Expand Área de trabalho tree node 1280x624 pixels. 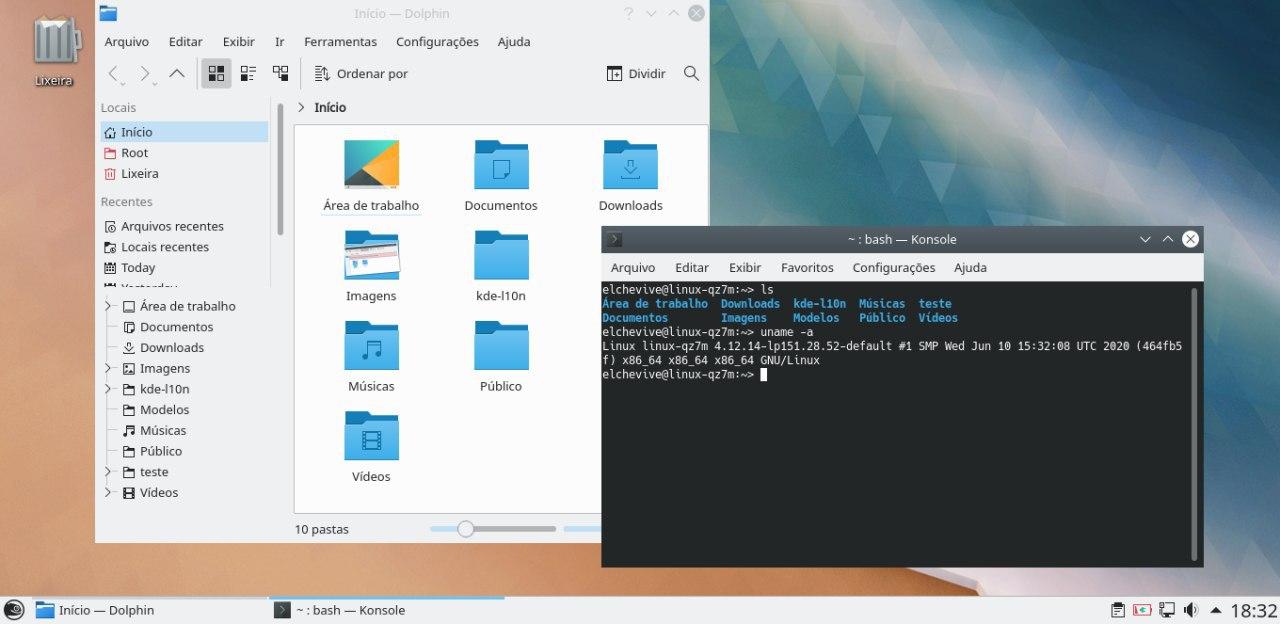pos(108,306)
